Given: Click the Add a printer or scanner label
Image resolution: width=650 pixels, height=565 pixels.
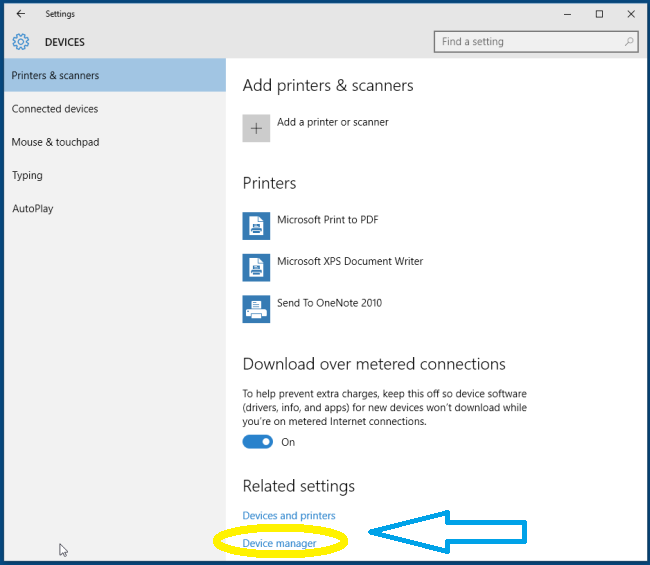Looking at the screenshot, I should click(333, 122).
